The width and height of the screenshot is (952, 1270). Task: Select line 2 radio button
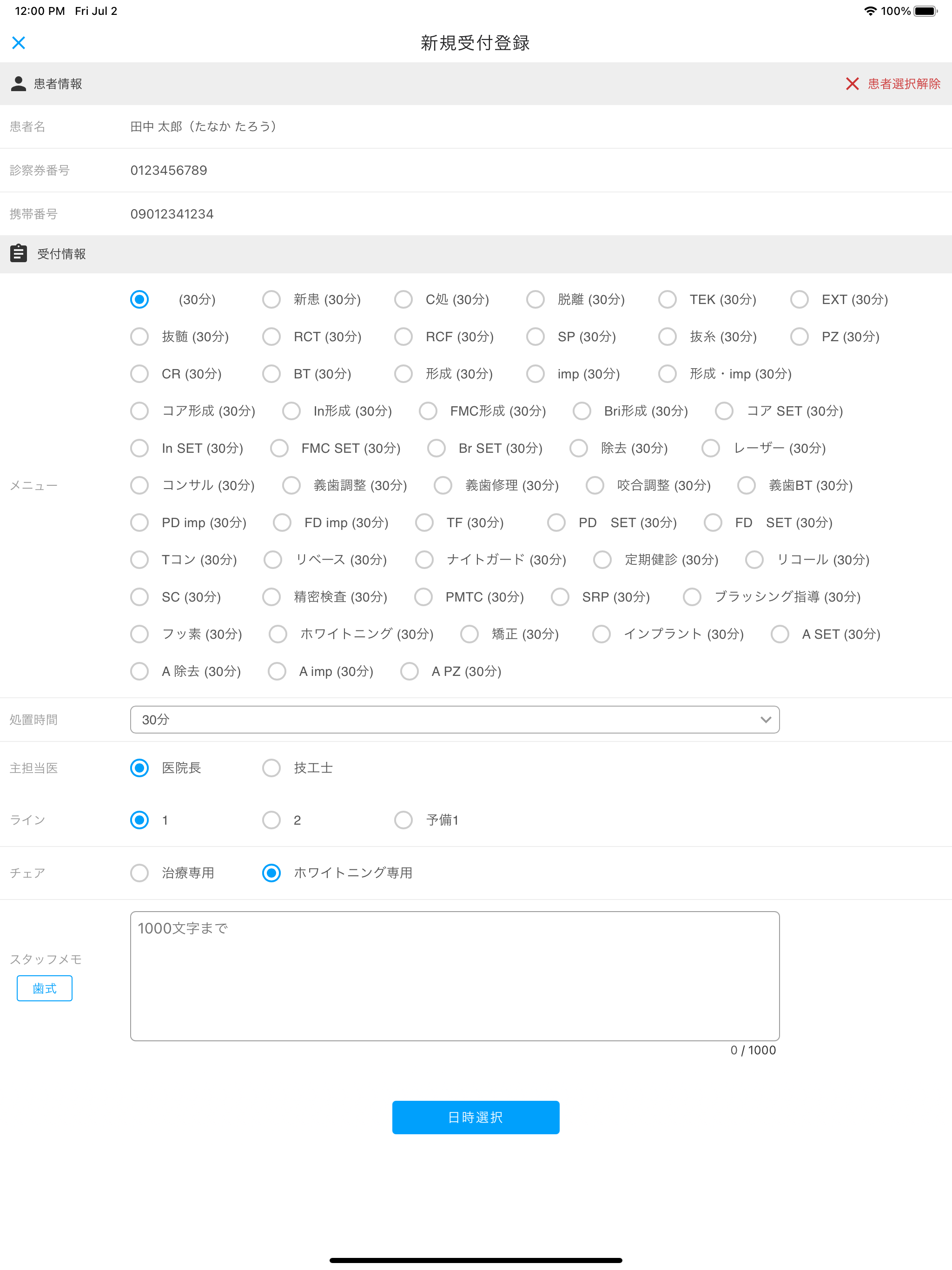(x=271, y=820)
